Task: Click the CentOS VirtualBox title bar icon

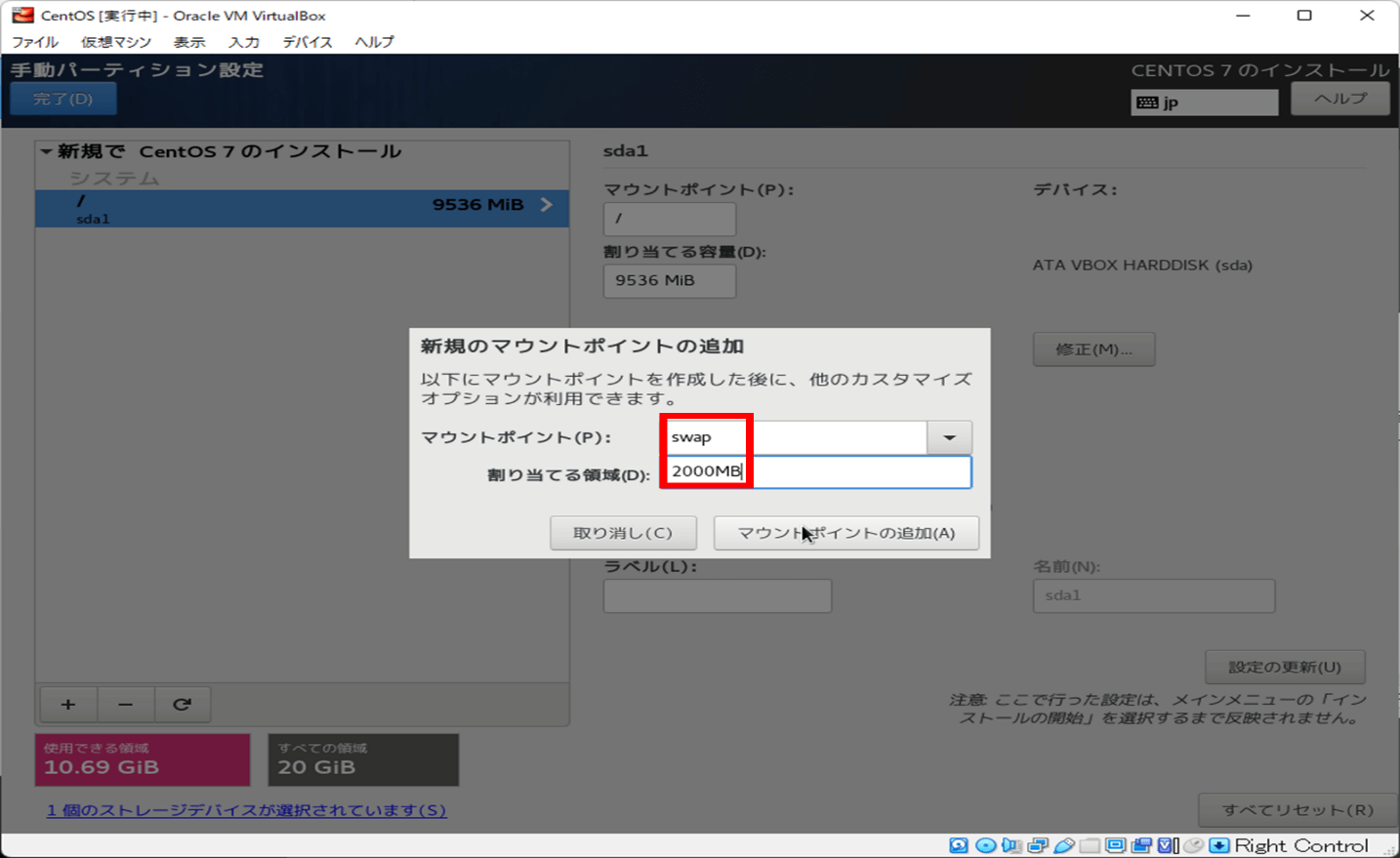Action: point(21,15)
